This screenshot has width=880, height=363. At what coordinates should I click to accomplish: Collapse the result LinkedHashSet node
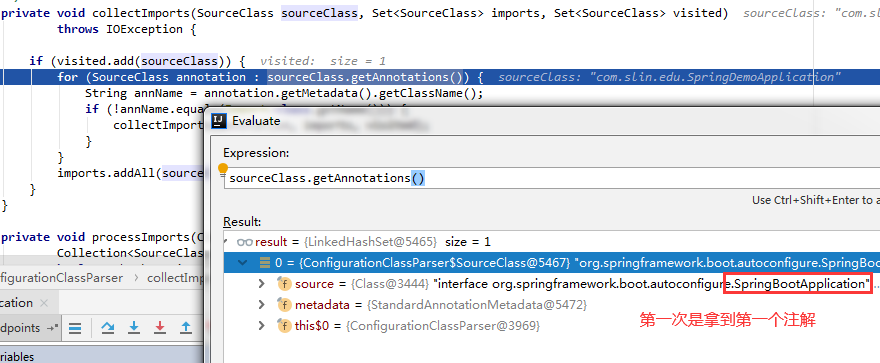point(226,242)
